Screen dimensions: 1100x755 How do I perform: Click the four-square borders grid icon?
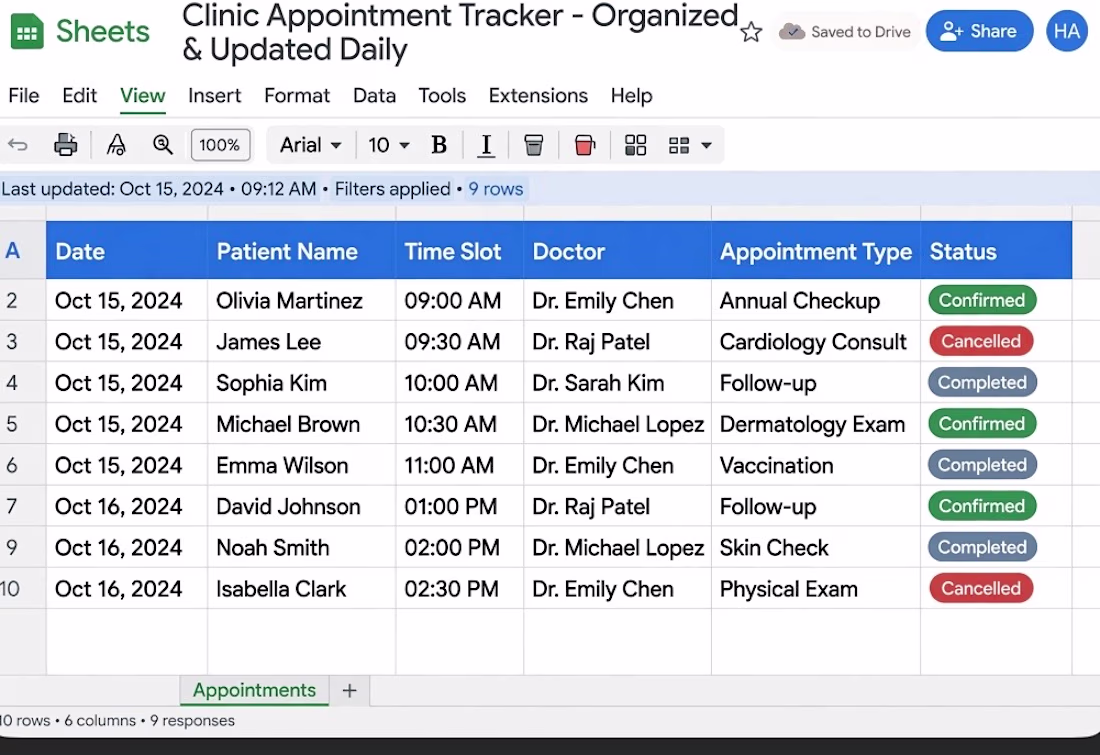[636, 145]
